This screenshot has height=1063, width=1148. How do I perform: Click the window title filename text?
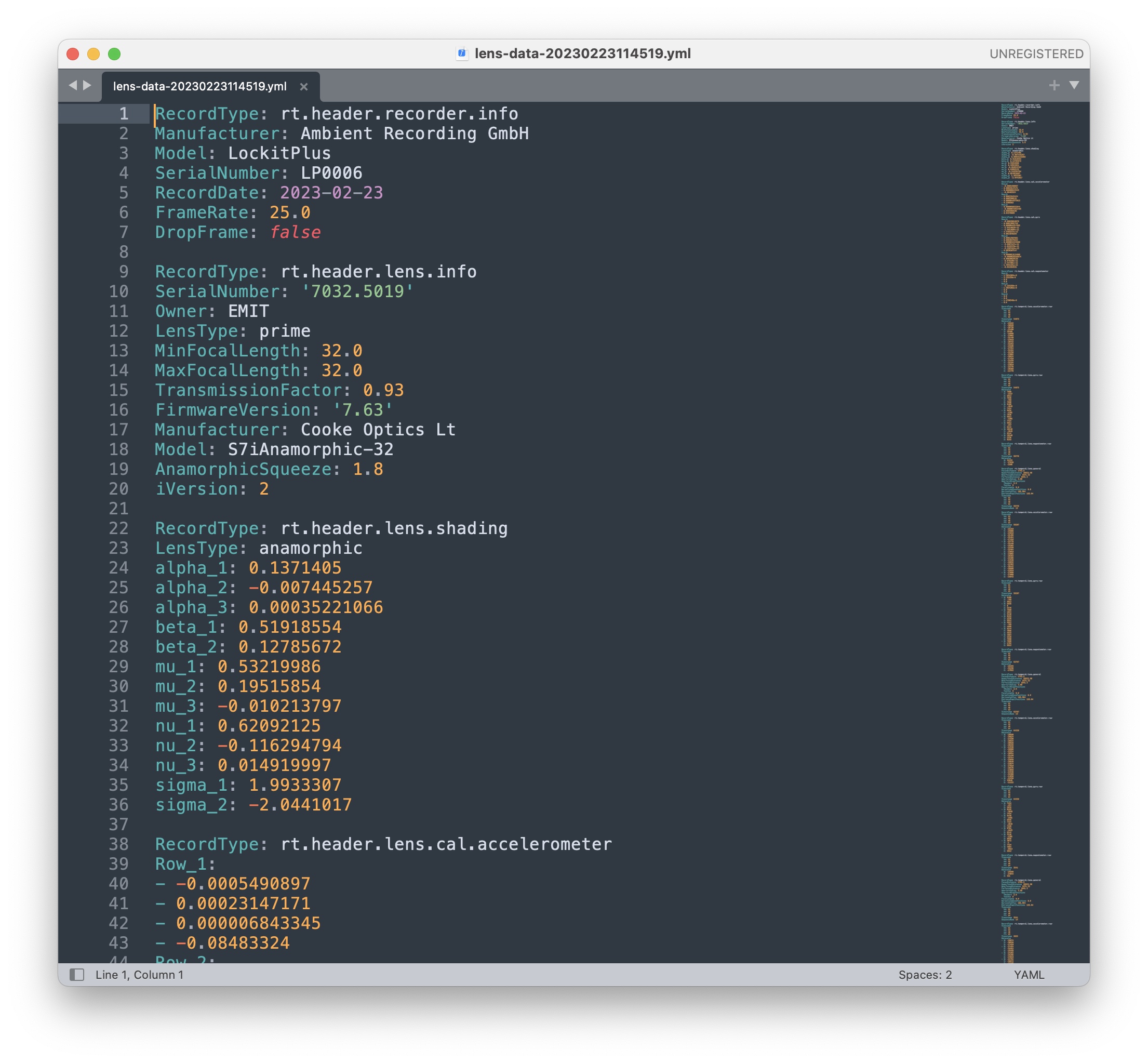coord(582,54)
